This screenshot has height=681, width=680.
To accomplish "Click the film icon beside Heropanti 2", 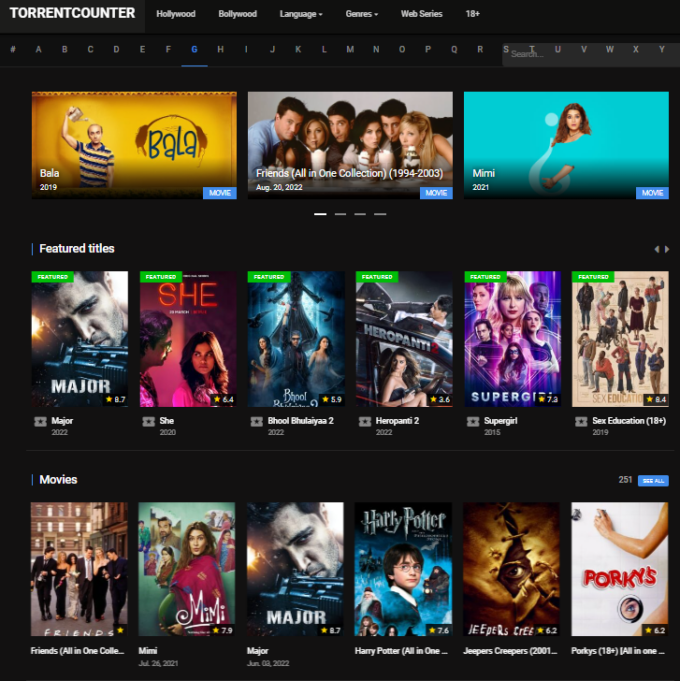I will click(365, 421).
